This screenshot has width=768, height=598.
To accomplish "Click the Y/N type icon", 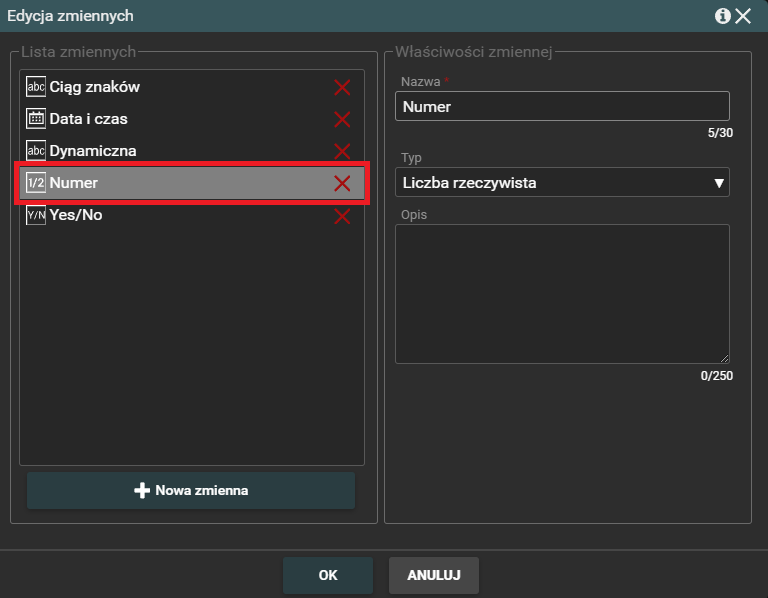I will [x=36, y=215].
